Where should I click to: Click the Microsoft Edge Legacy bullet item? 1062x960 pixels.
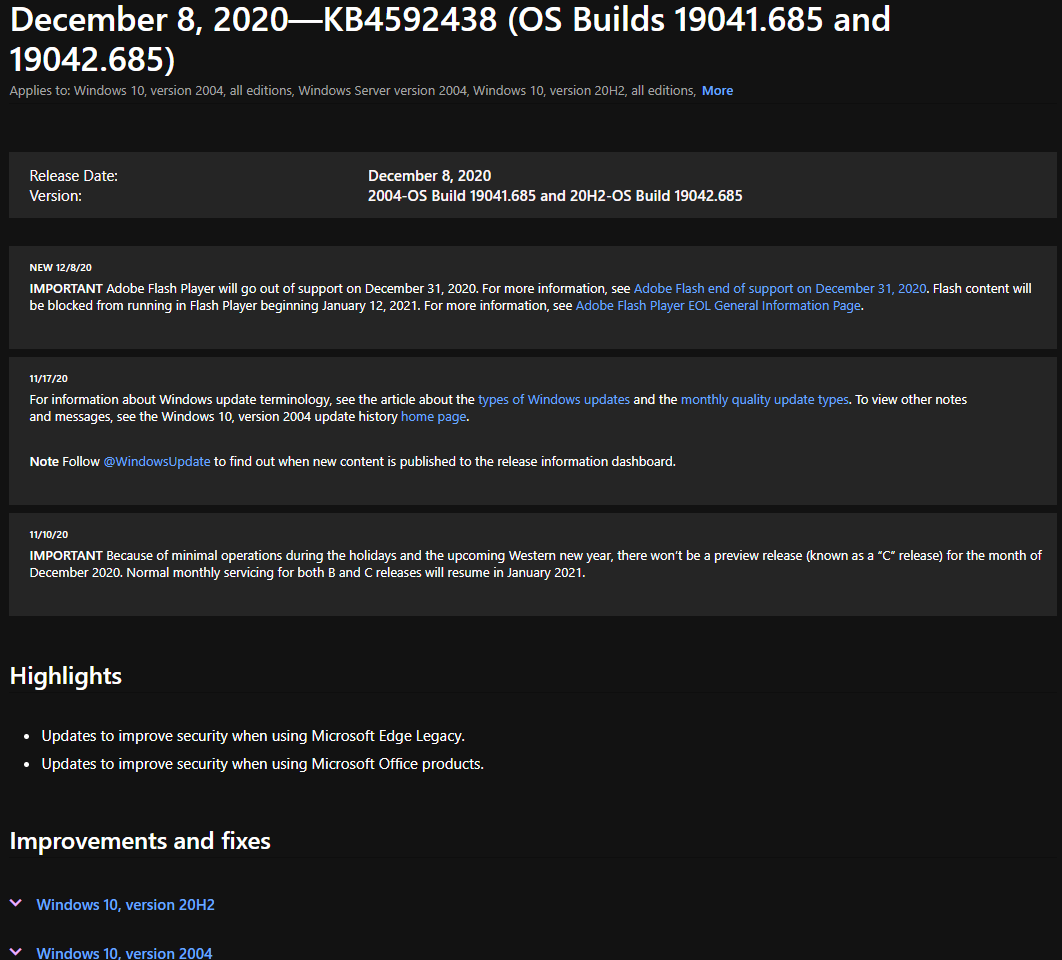click(x=253, y=736)
